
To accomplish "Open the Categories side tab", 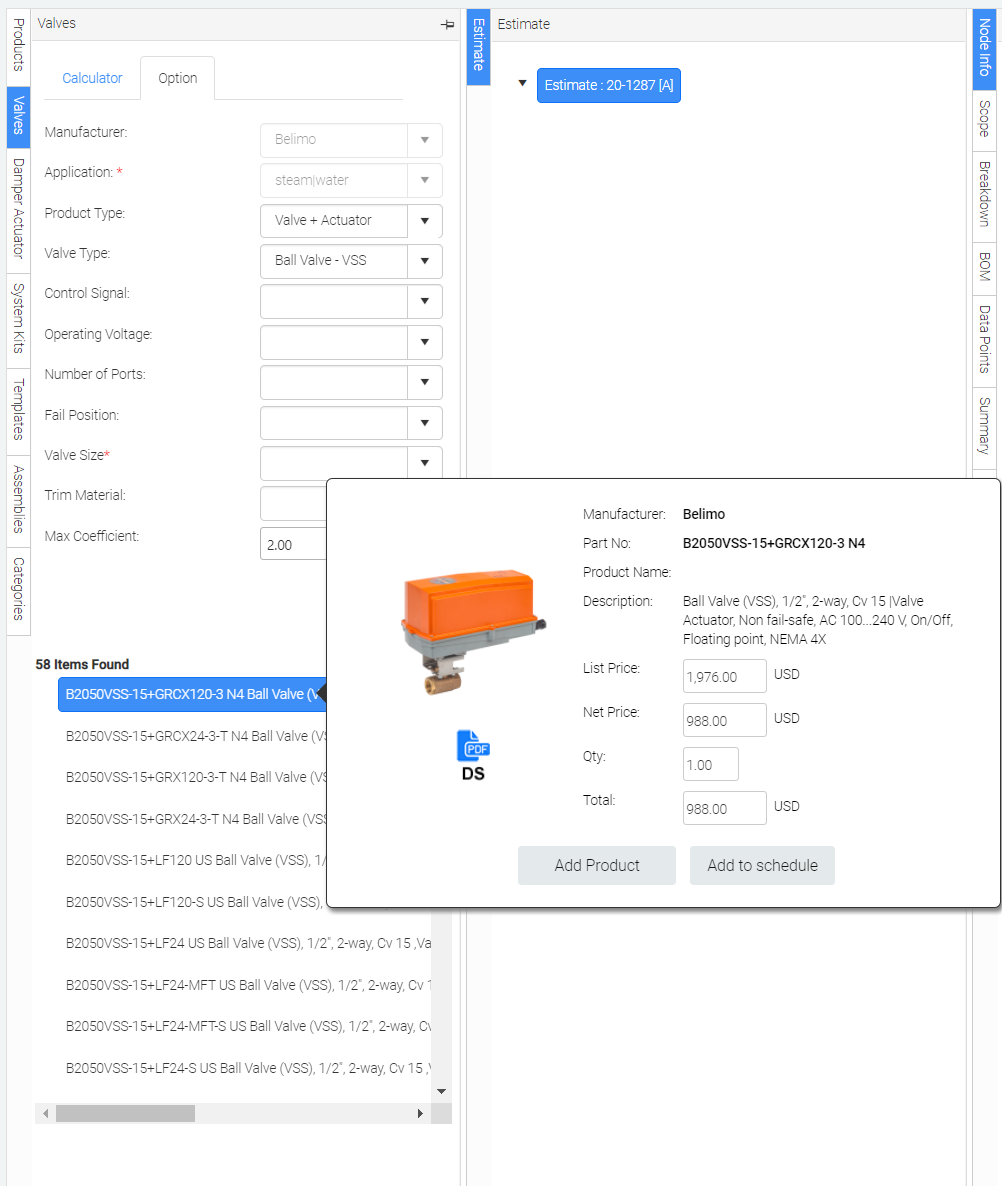I will pyautogui.click(x=18, y=589).
